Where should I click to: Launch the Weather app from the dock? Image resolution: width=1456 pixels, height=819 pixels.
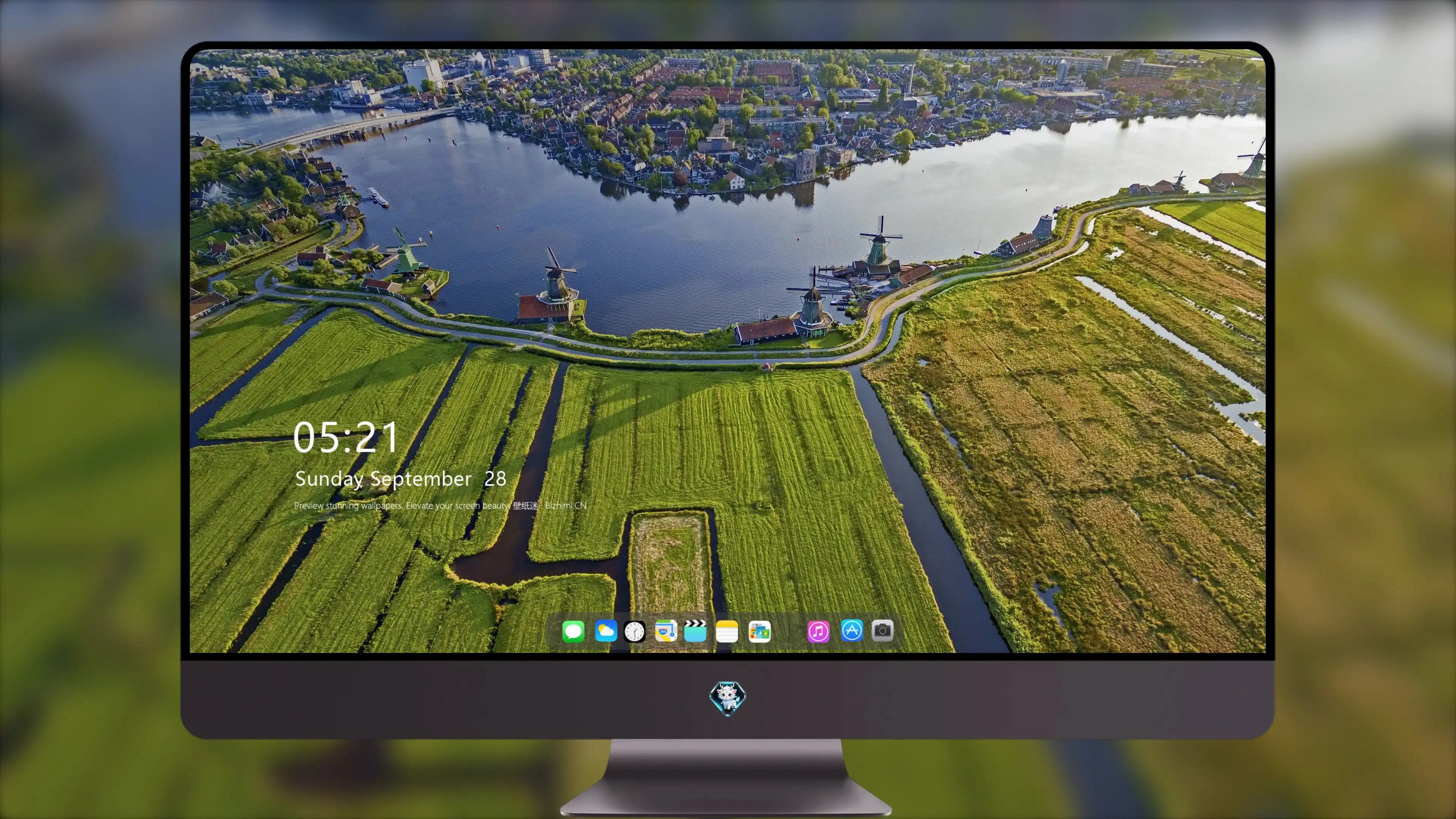pyautogui.click(x=606, y=631)
